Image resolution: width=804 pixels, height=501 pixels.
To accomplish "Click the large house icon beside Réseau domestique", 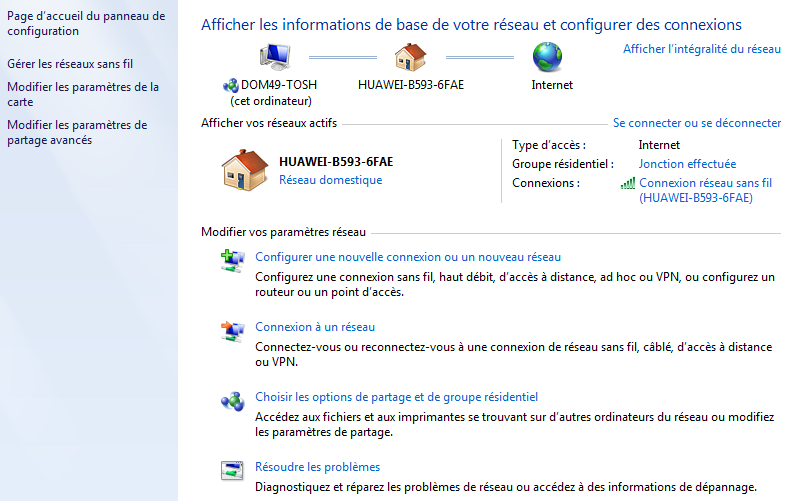I will point(245,170).
